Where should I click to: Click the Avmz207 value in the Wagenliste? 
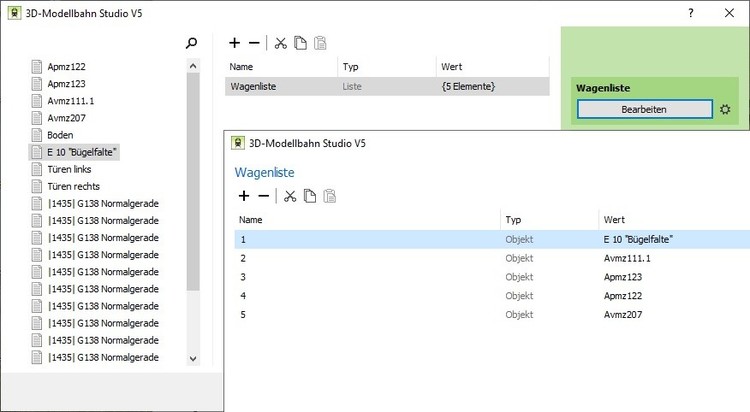[623, 314]
